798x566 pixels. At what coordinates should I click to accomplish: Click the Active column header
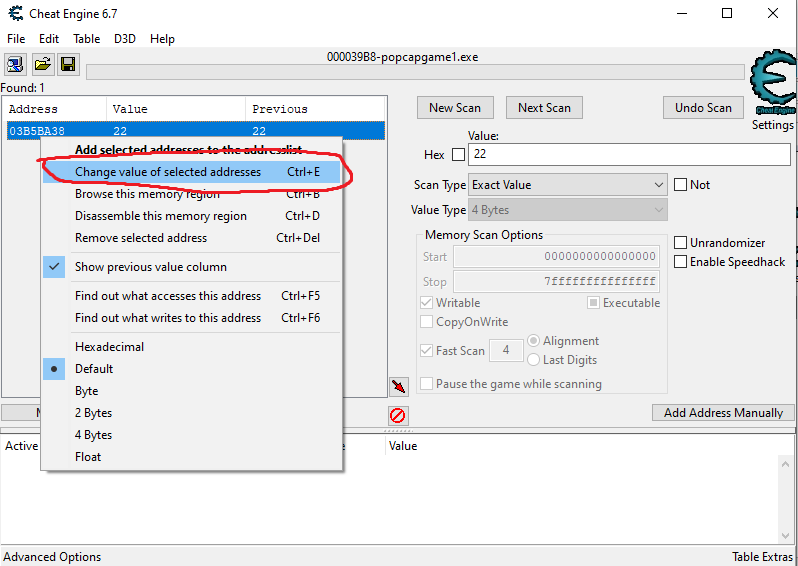pos(21,446)
